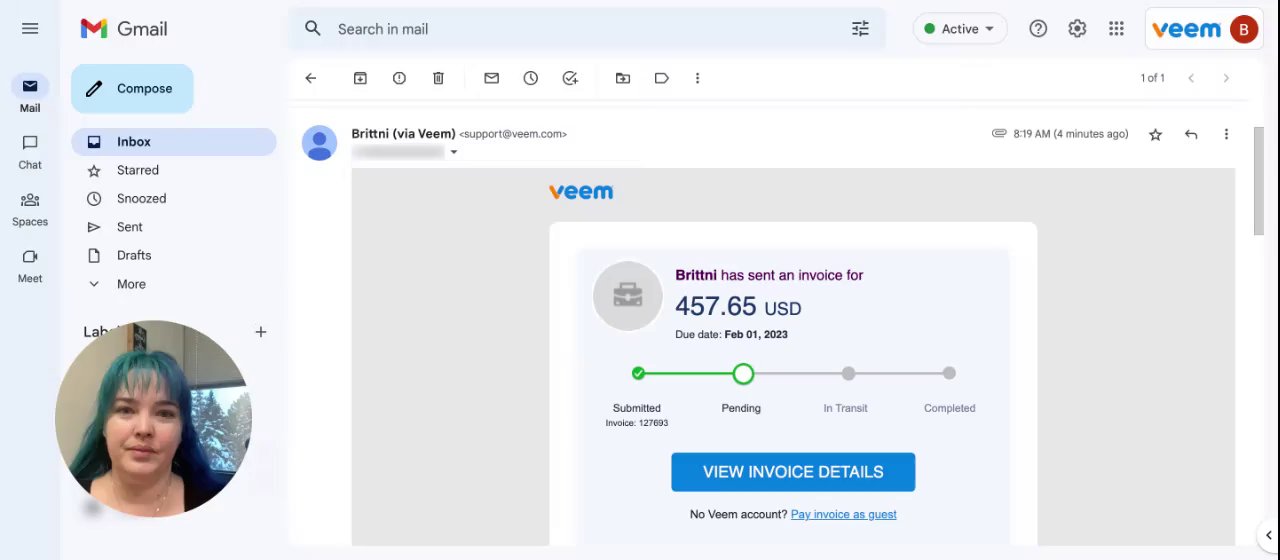Go to the Sent folder

[129, 227]
